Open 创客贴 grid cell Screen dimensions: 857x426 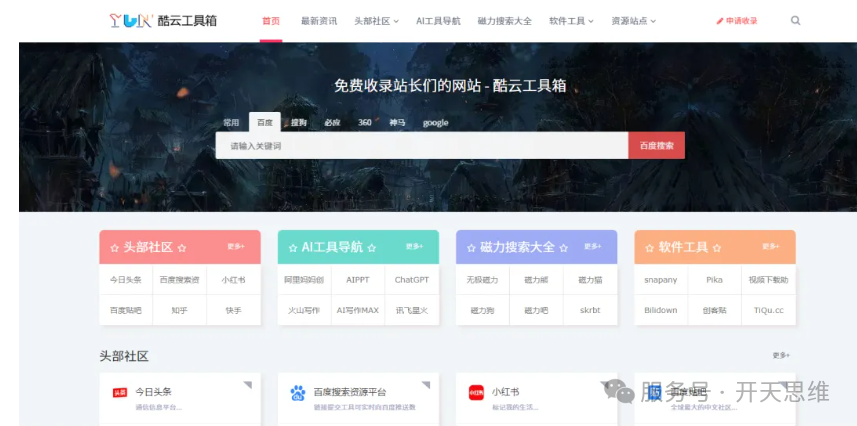(714, 310)
